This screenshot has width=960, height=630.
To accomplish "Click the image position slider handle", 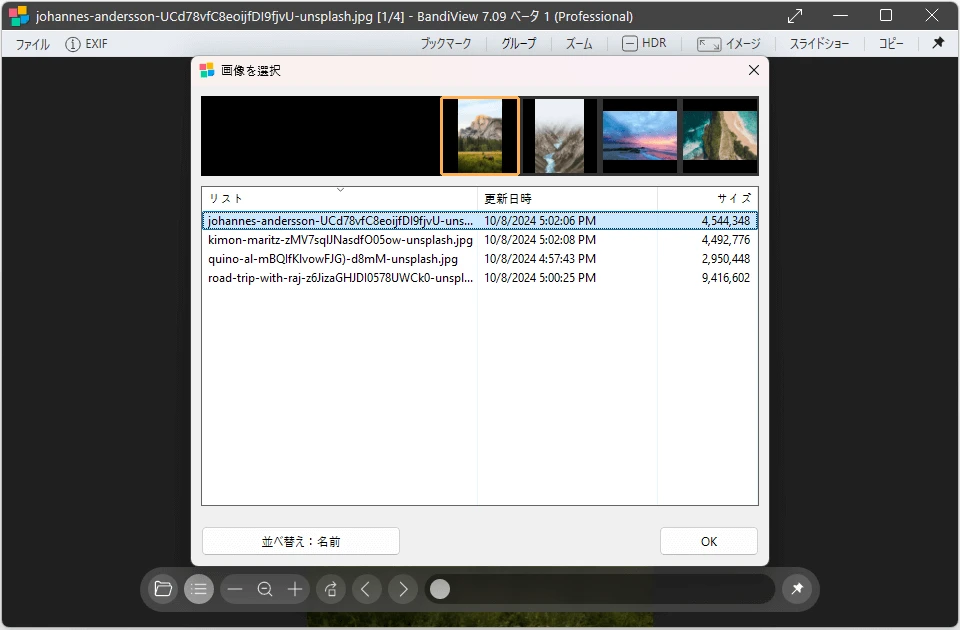I will pyautogui.click(x=440, y=589).
